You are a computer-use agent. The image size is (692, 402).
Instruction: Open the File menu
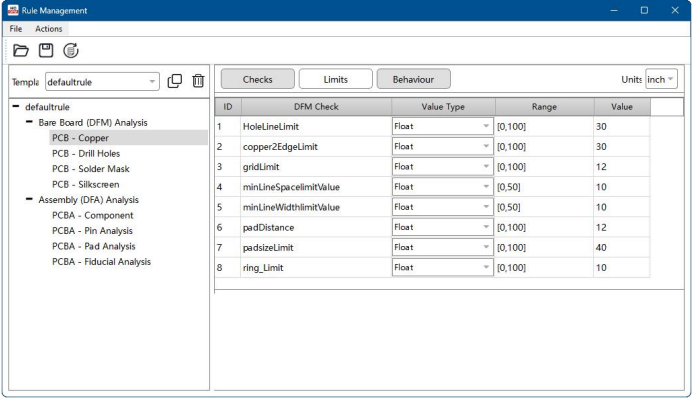[x=14, y=28]
